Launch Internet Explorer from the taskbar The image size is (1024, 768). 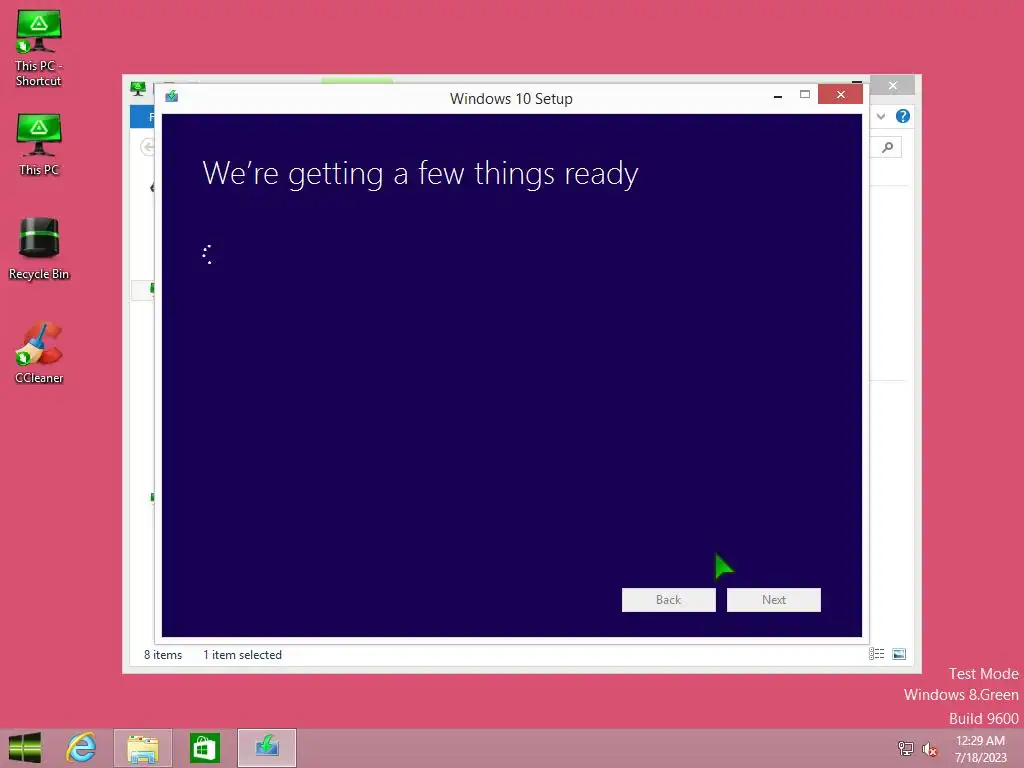click(x=82, y=748)
